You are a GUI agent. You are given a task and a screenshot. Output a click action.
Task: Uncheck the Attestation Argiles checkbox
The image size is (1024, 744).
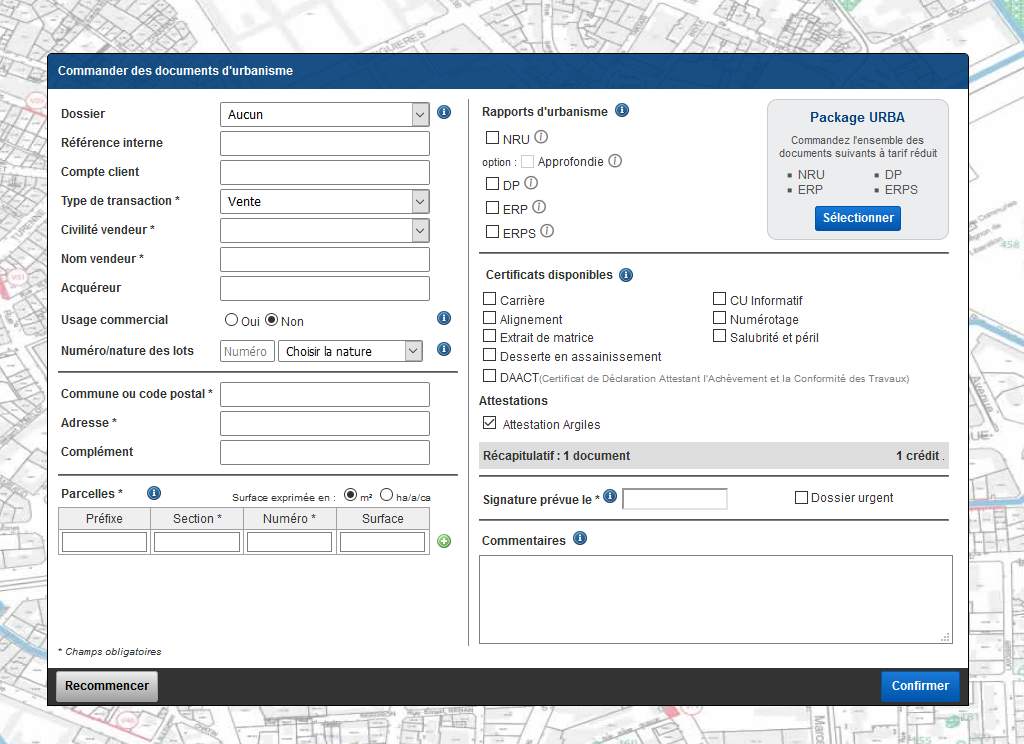489,423
